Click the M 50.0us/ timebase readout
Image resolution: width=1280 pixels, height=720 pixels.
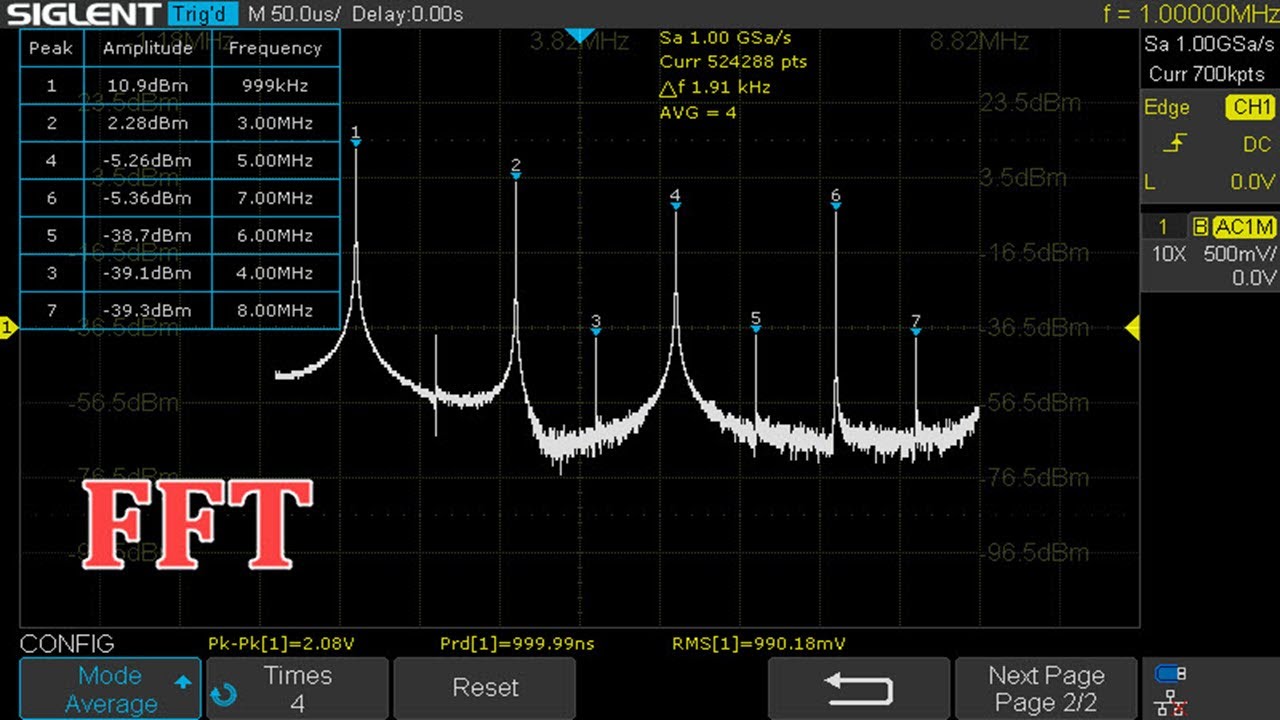tap(295, 14)
